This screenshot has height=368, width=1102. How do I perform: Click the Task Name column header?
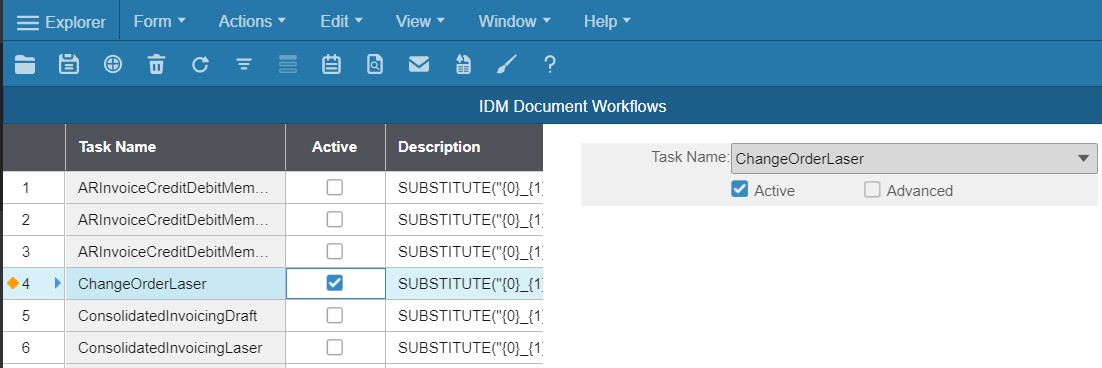tap(175, 147)
